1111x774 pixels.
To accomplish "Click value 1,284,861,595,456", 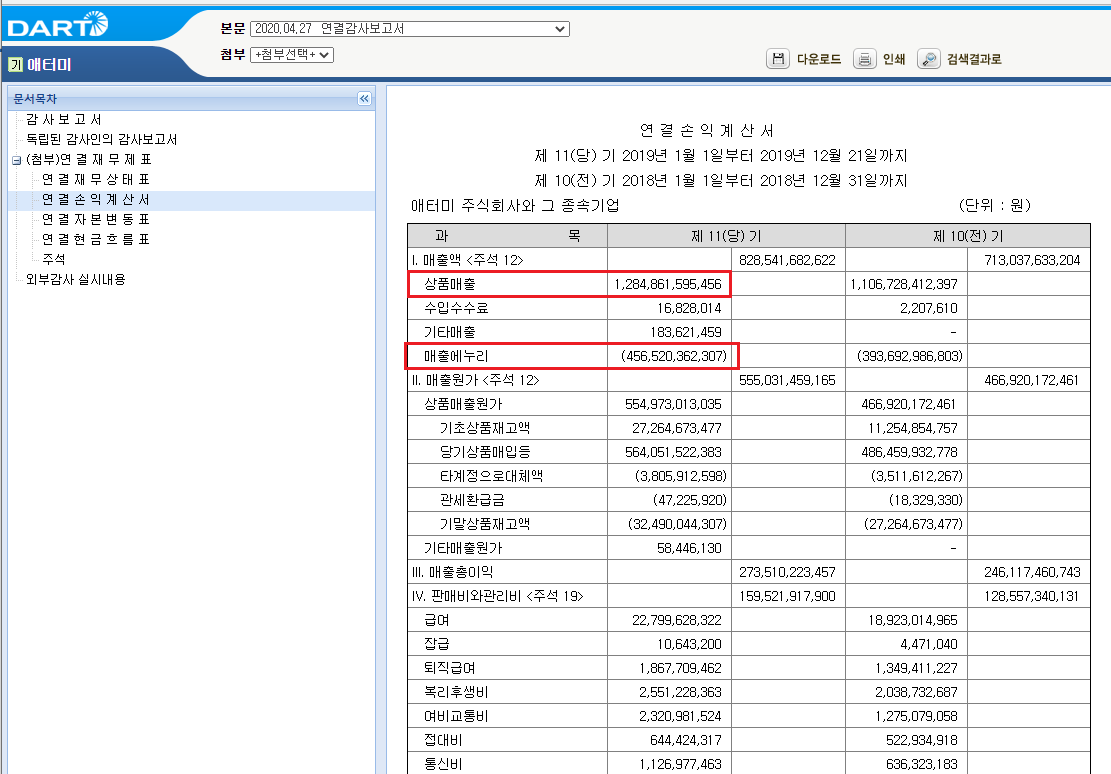I will coord(667,284).
